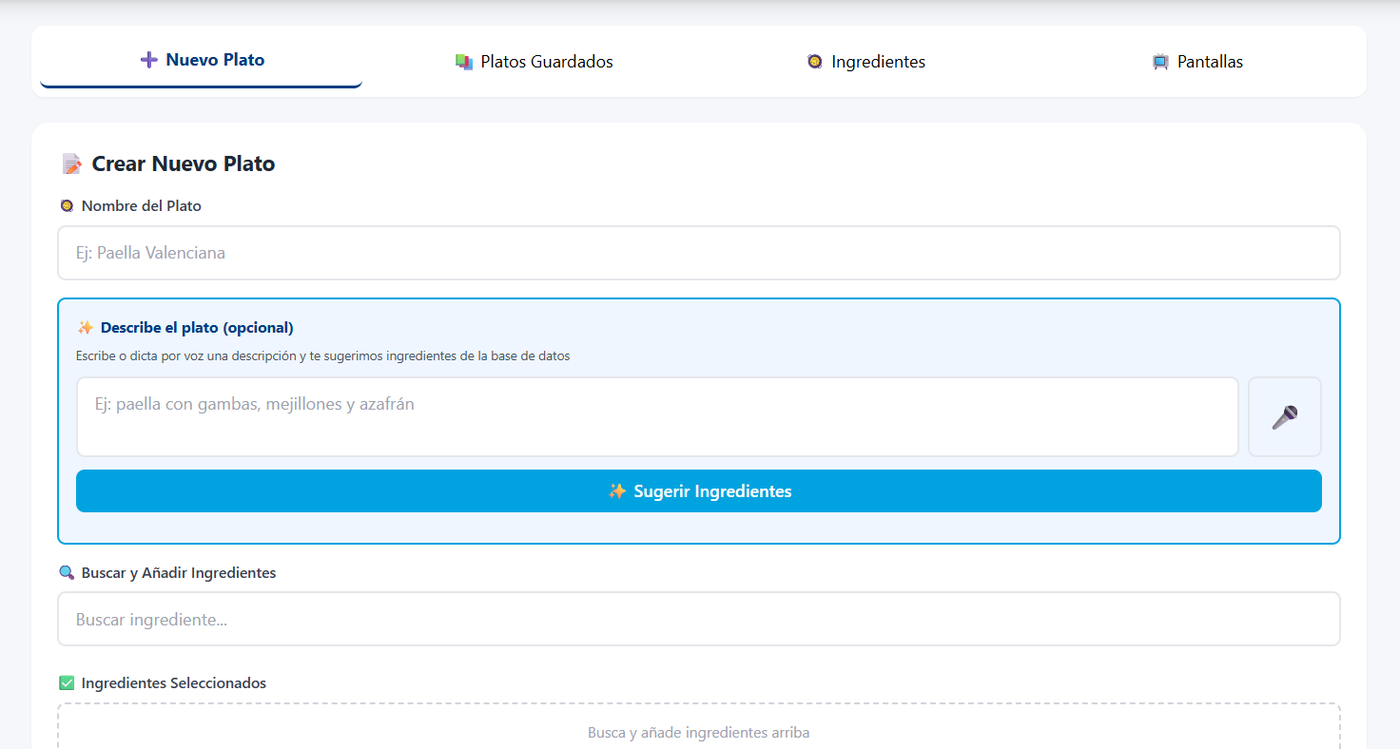1400x749 pixels.
Task: Click the books icon beside Platos Guardados
Action: coord(464,62)
